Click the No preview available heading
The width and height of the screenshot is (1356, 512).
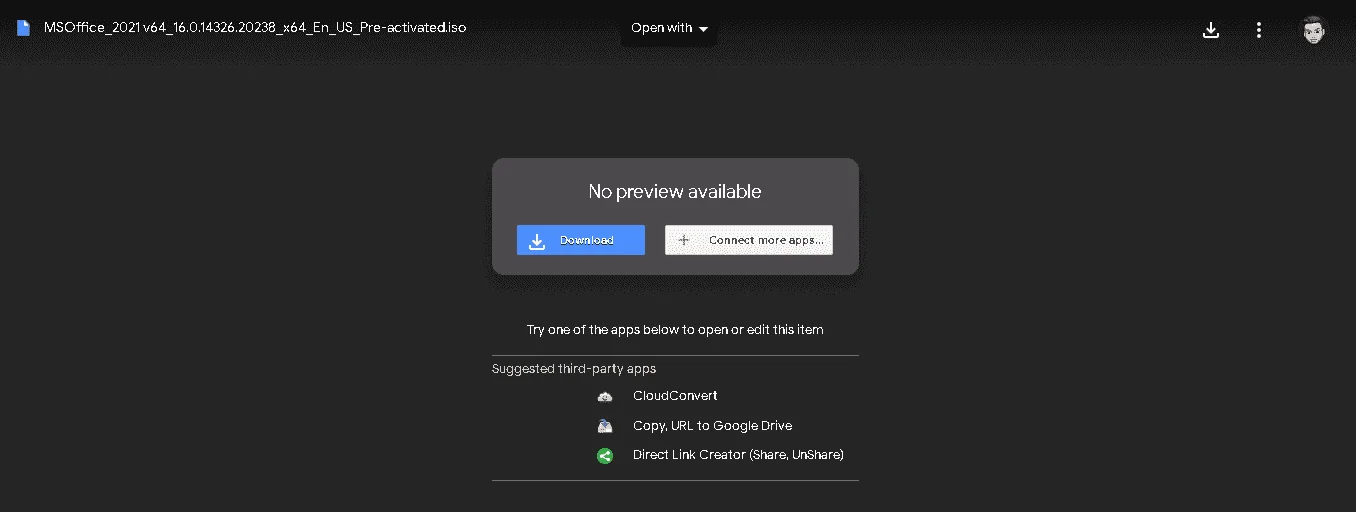tap(675, 191)
